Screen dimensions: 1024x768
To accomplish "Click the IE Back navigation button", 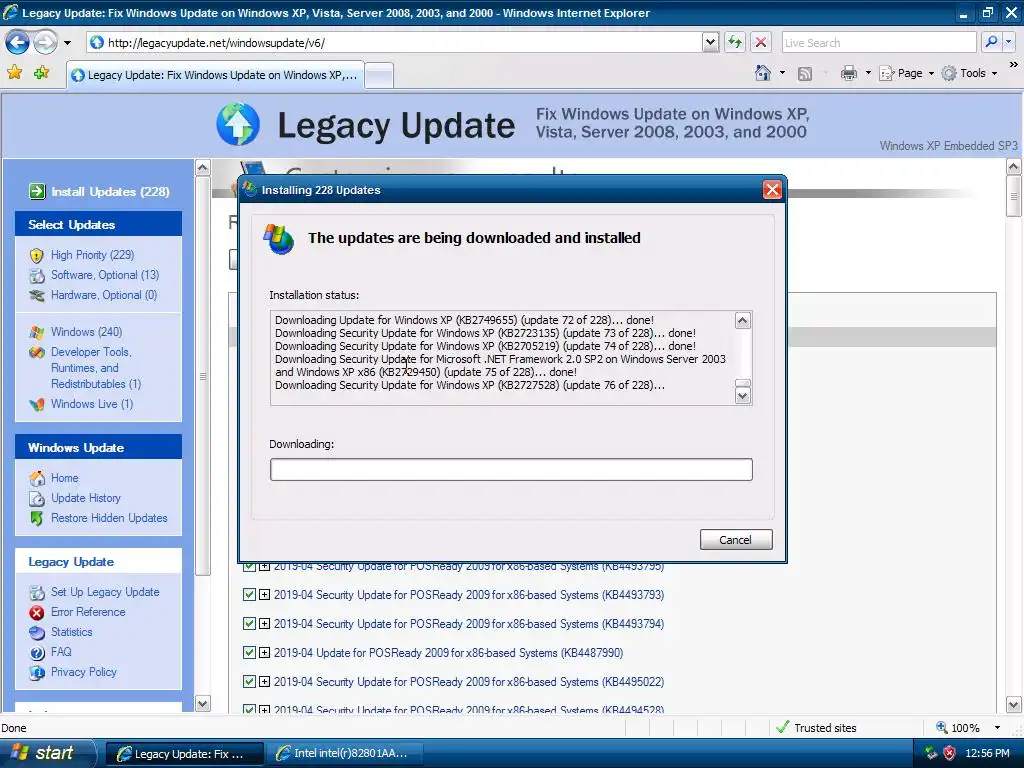I will coord(17,43).
